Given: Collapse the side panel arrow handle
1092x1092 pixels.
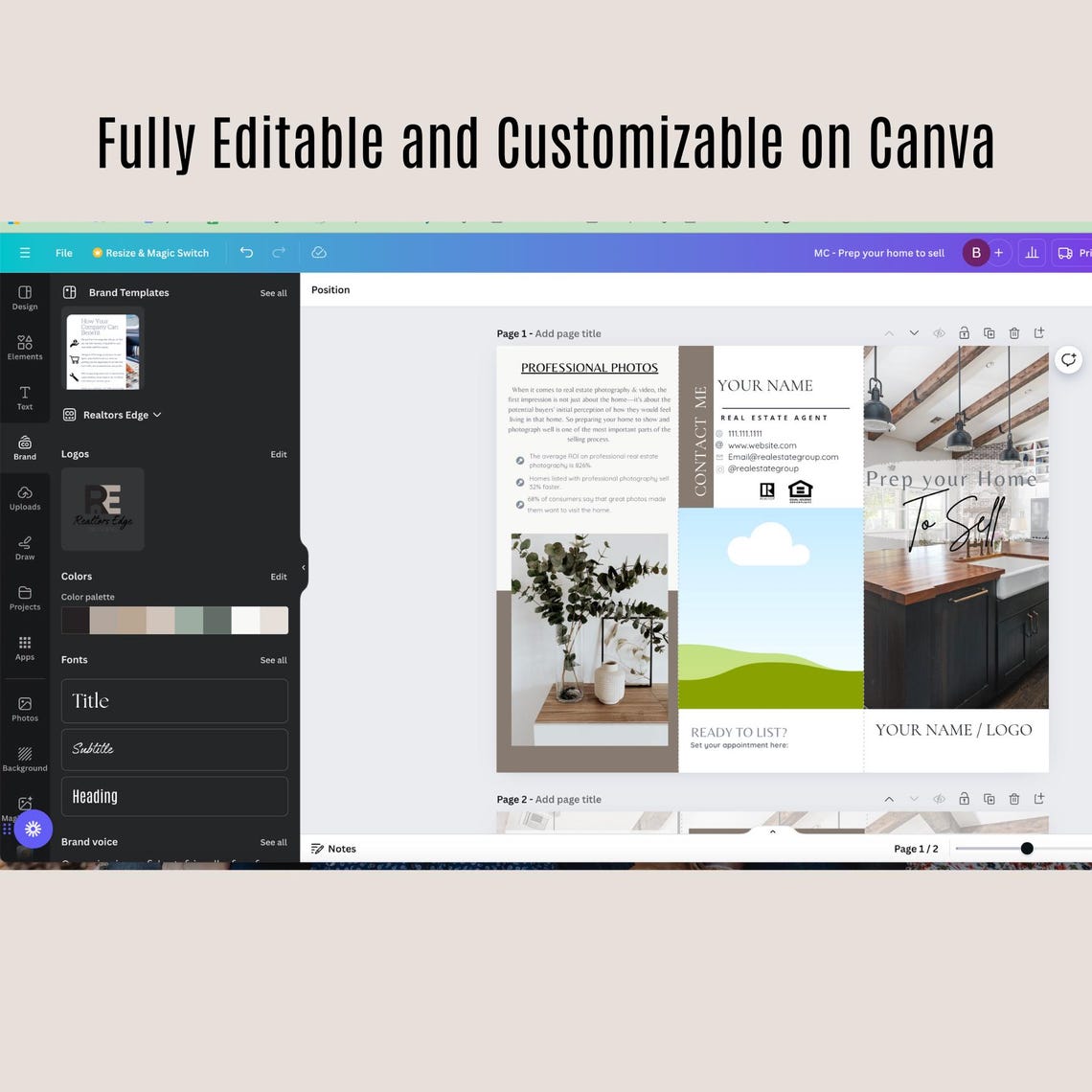Looking at the screenshot, I should tap(304, 567).
